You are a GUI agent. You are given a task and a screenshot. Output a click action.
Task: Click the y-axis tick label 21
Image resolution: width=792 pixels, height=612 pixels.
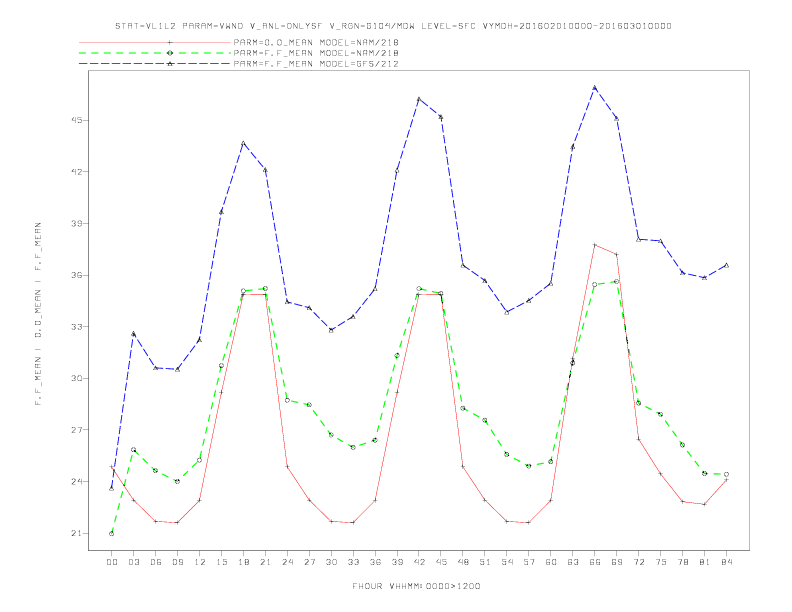(77, 533)
